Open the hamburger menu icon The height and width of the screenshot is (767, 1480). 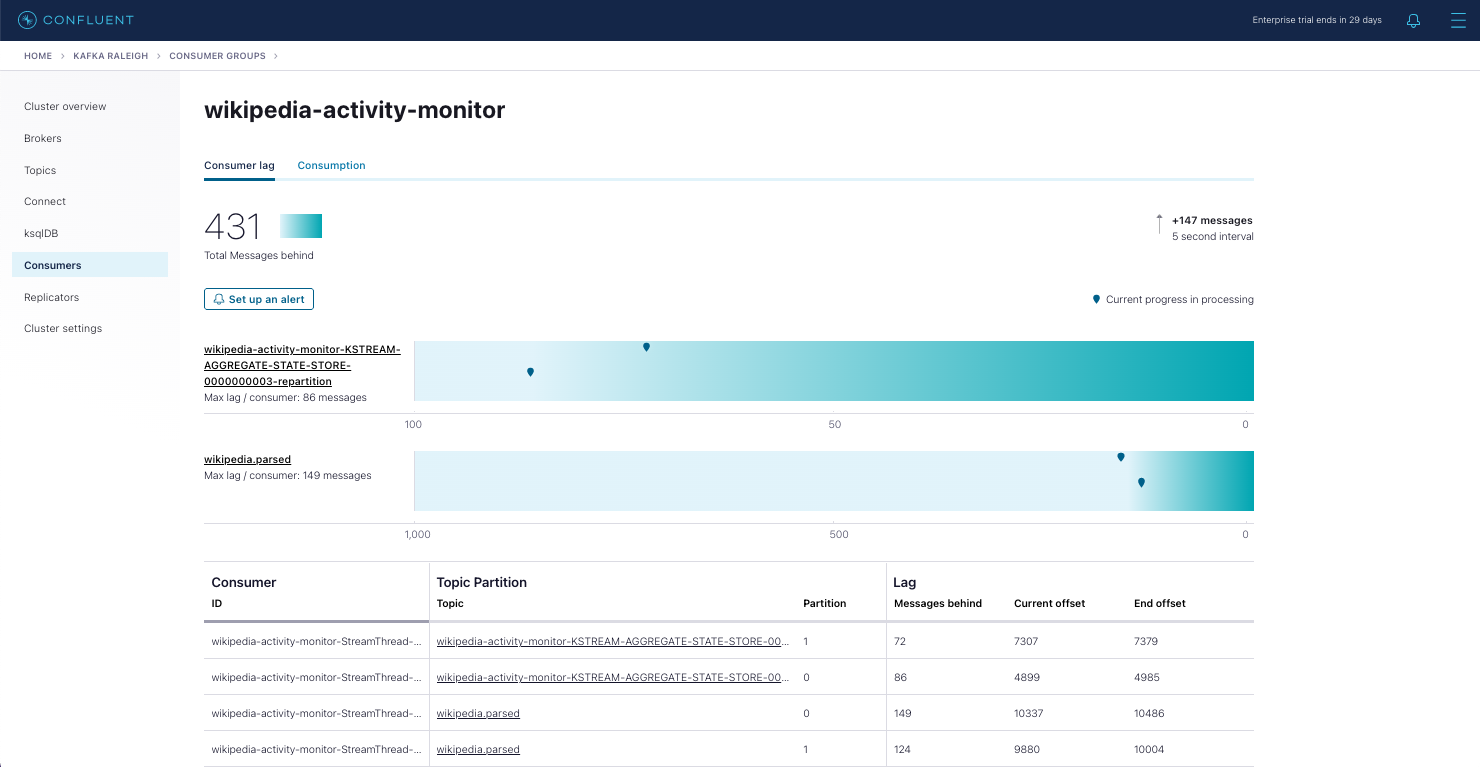click(x=1458, y=20)
